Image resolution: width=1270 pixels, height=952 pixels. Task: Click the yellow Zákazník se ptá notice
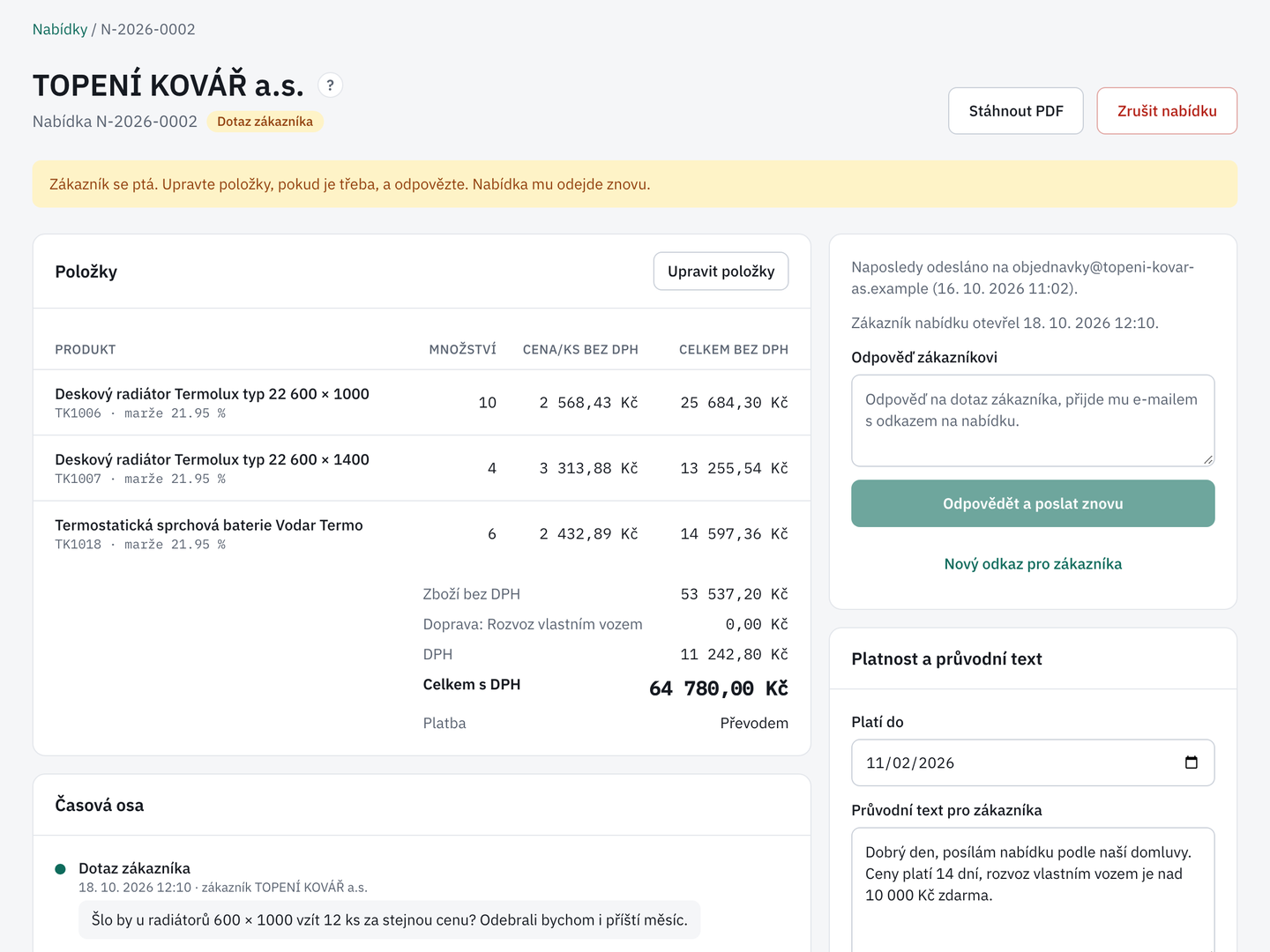click(635, 184)
